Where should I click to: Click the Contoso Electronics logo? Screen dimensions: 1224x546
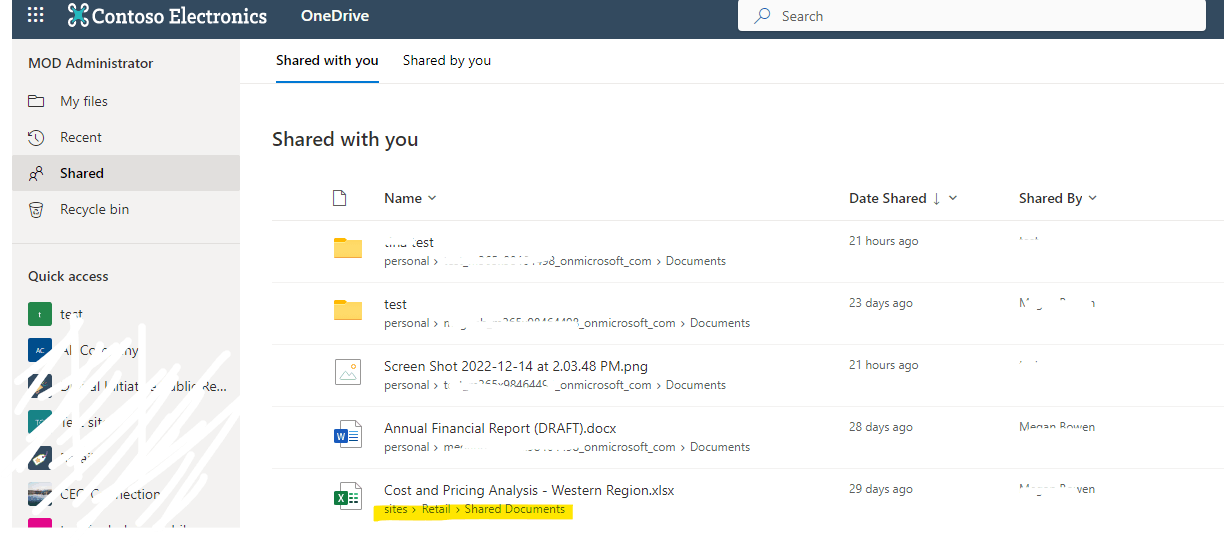tap(168, 15)
